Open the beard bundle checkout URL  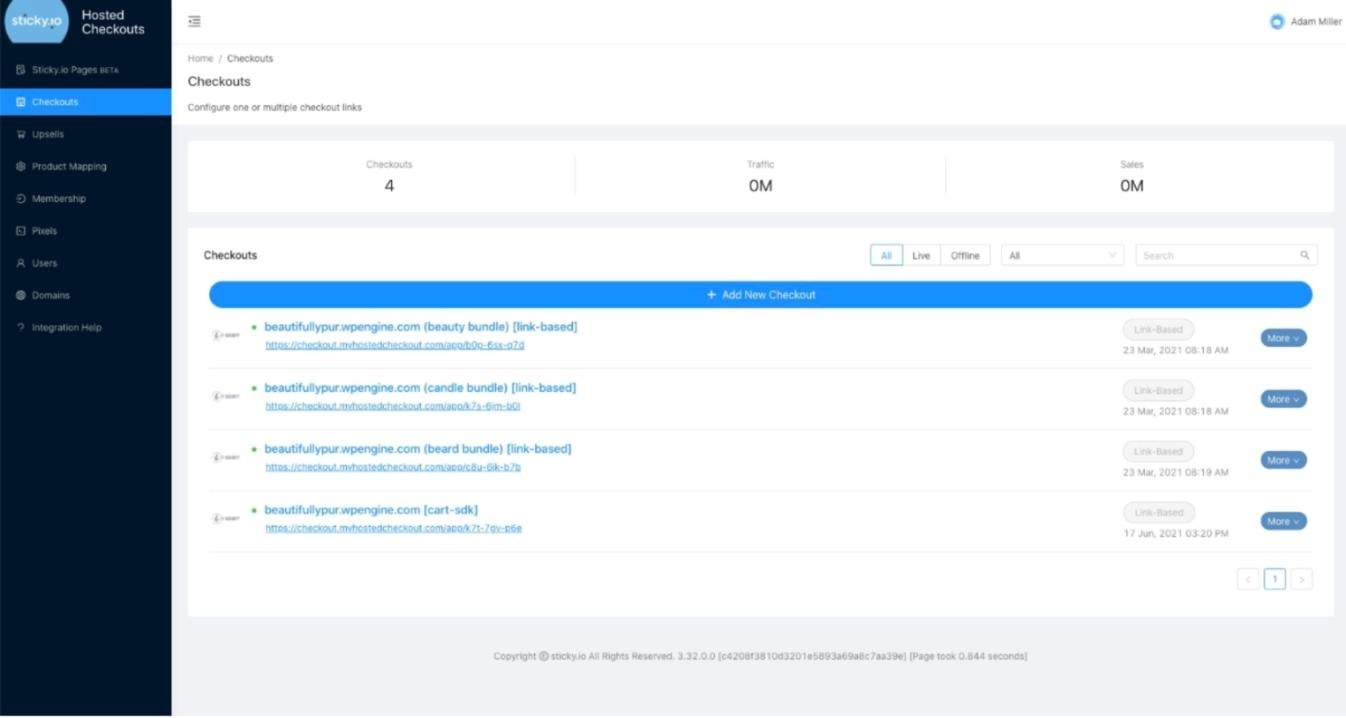click(393, 467)
